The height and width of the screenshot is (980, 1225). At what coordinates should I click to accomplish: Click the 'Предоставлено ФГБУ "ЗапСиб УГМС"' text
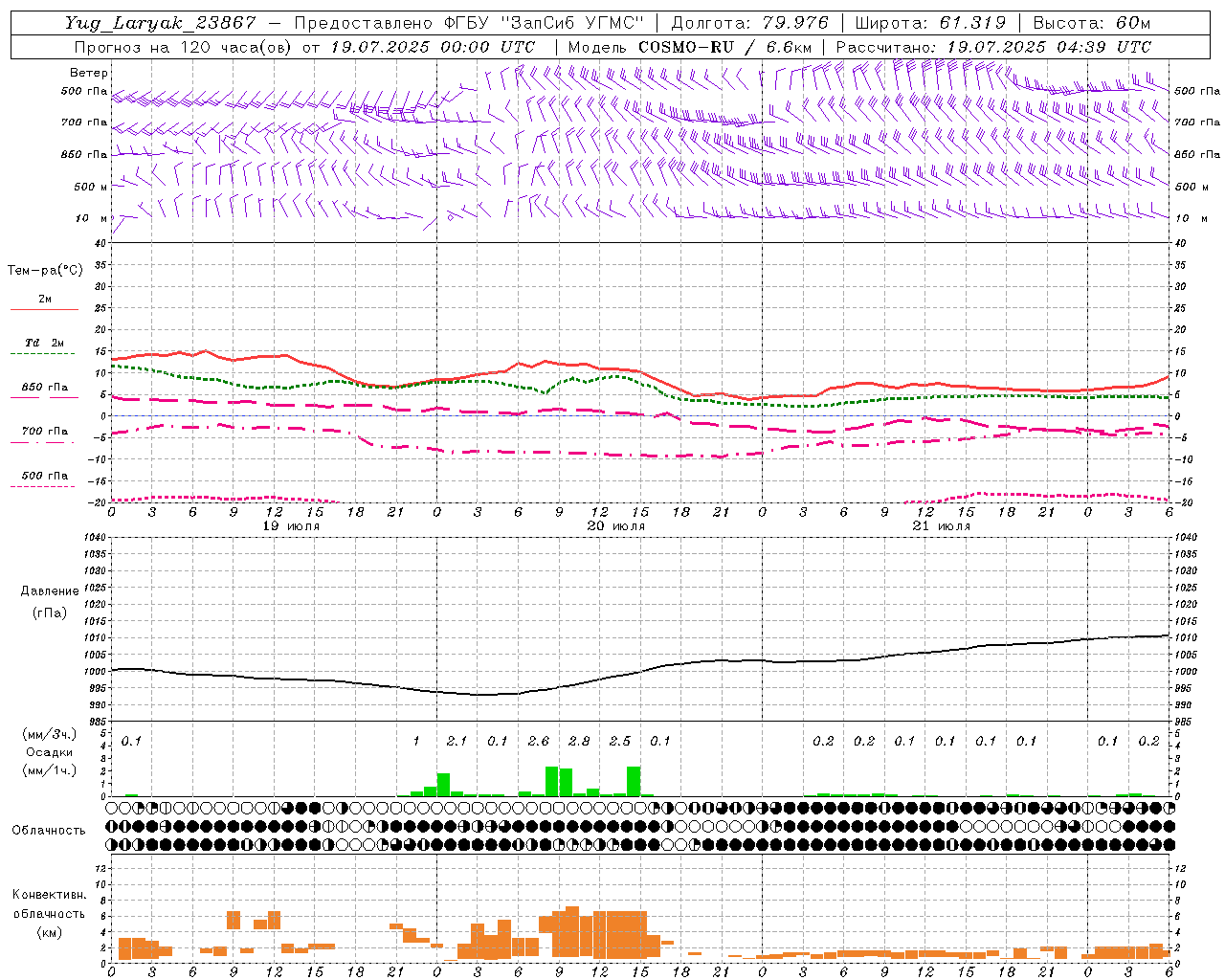[469, 23]
